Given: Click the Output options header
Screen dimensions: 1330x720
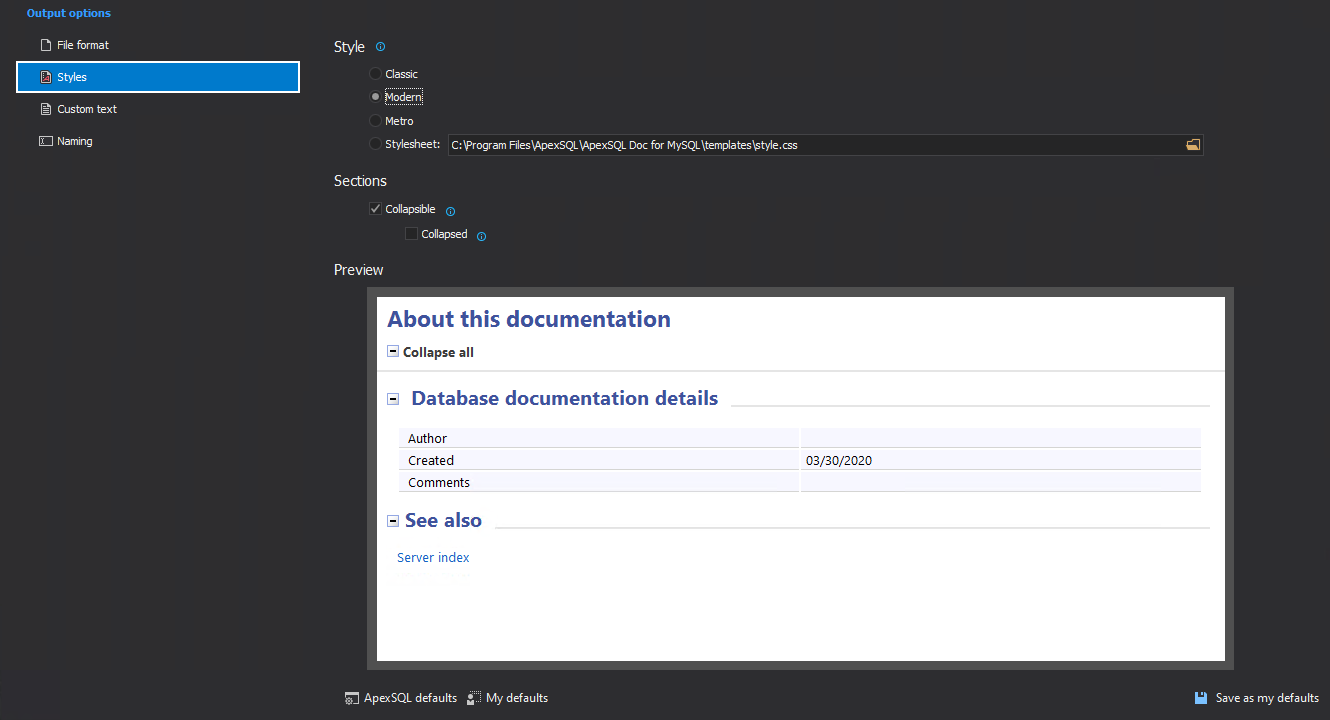Looking at the screenshot, I should [69, 13].
